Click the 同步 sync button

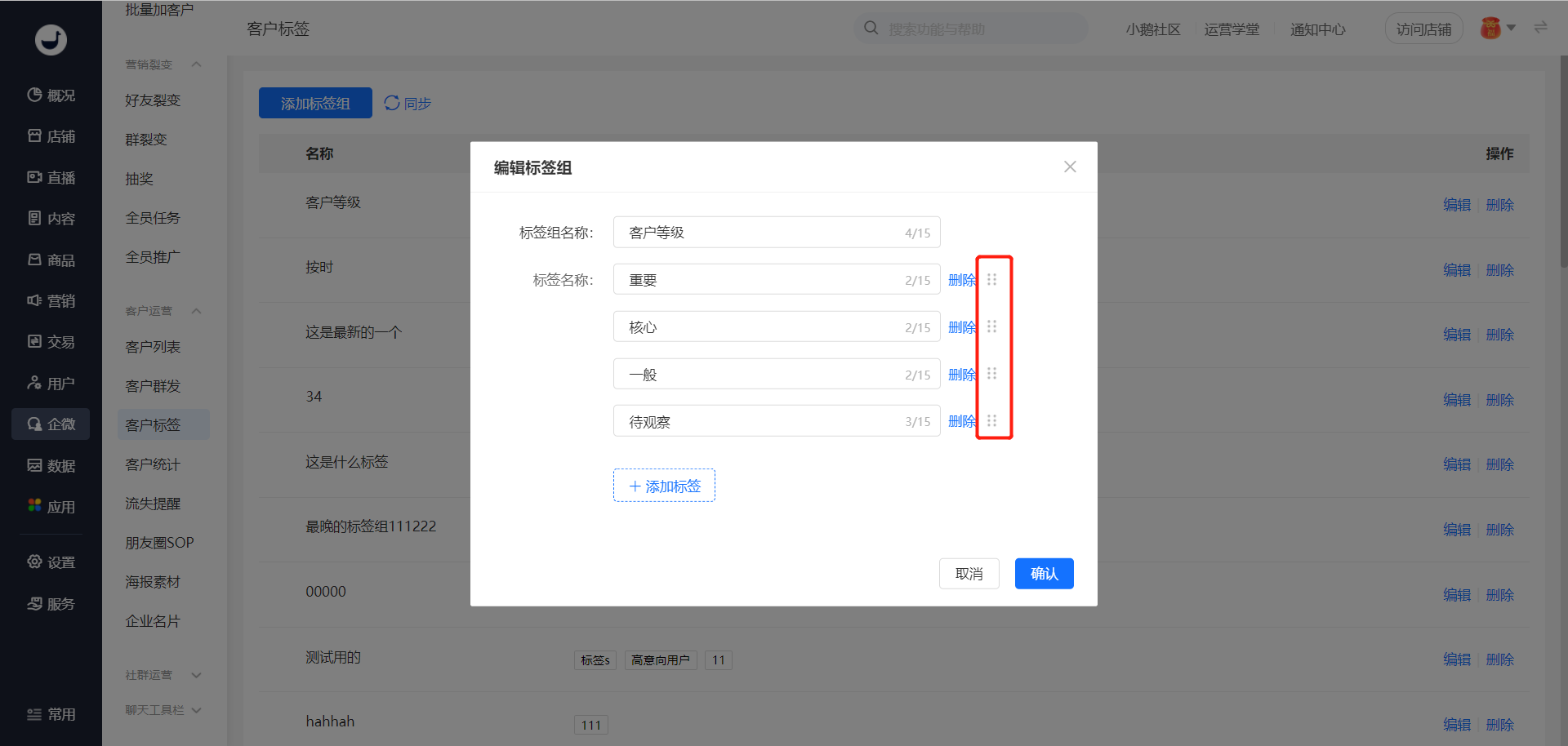[408, 103]
